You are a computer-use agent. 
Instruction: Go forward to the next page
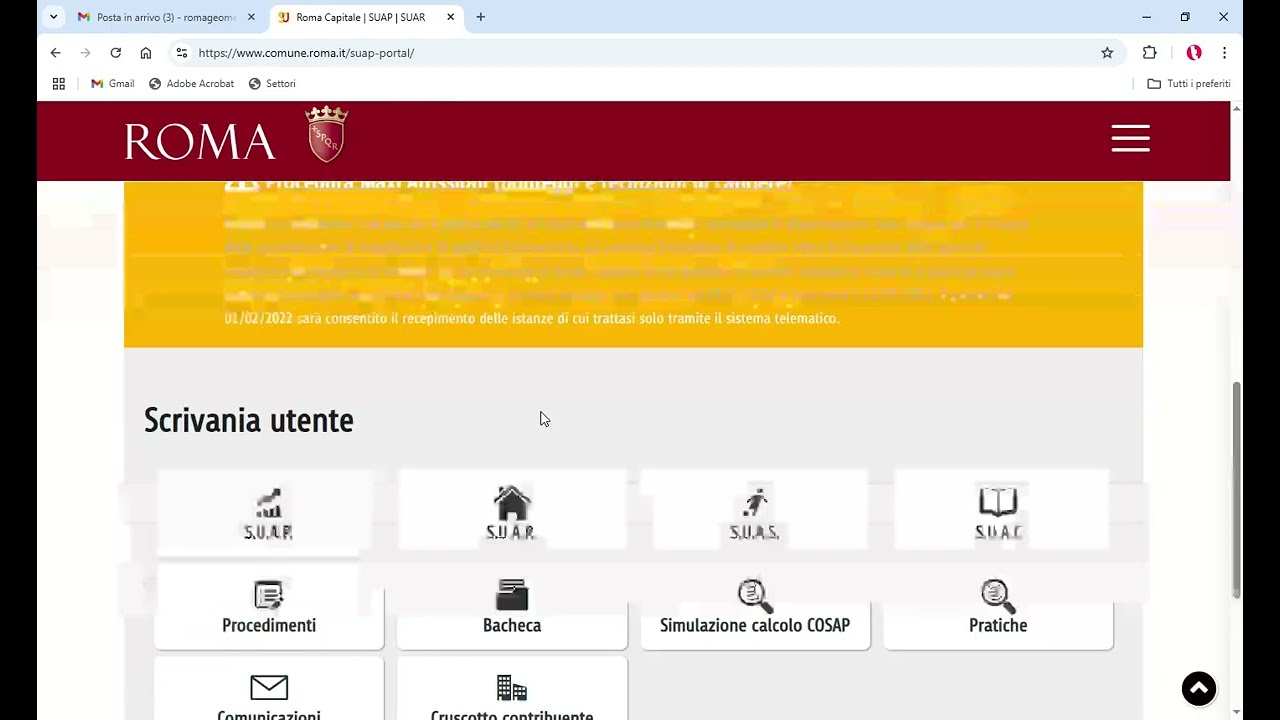85,53
